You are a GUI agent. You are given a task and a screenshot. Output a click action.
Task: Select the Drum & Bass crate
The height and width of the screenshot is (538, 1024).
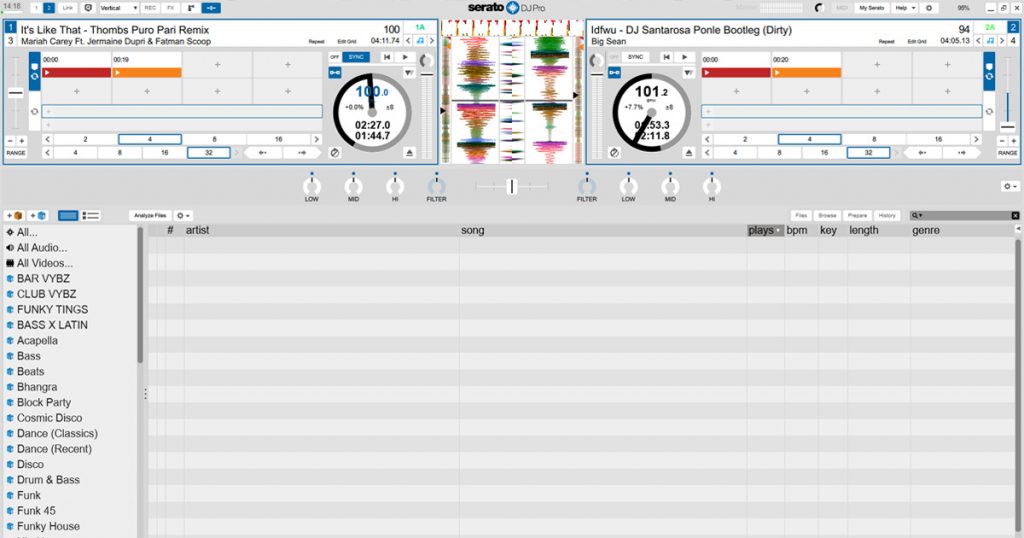(x=48, y=480)
